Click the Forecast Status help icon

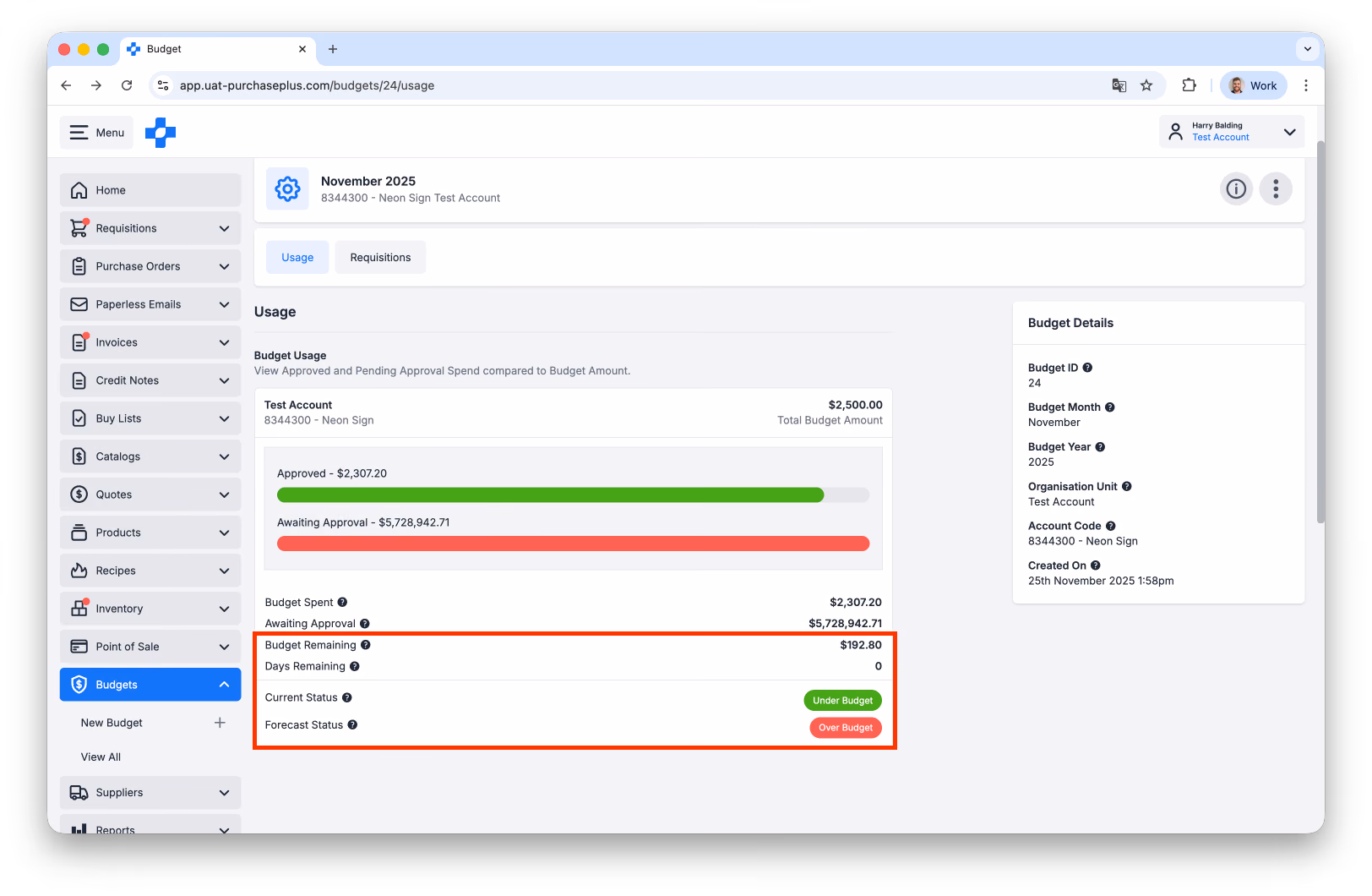tap(352, 724)
